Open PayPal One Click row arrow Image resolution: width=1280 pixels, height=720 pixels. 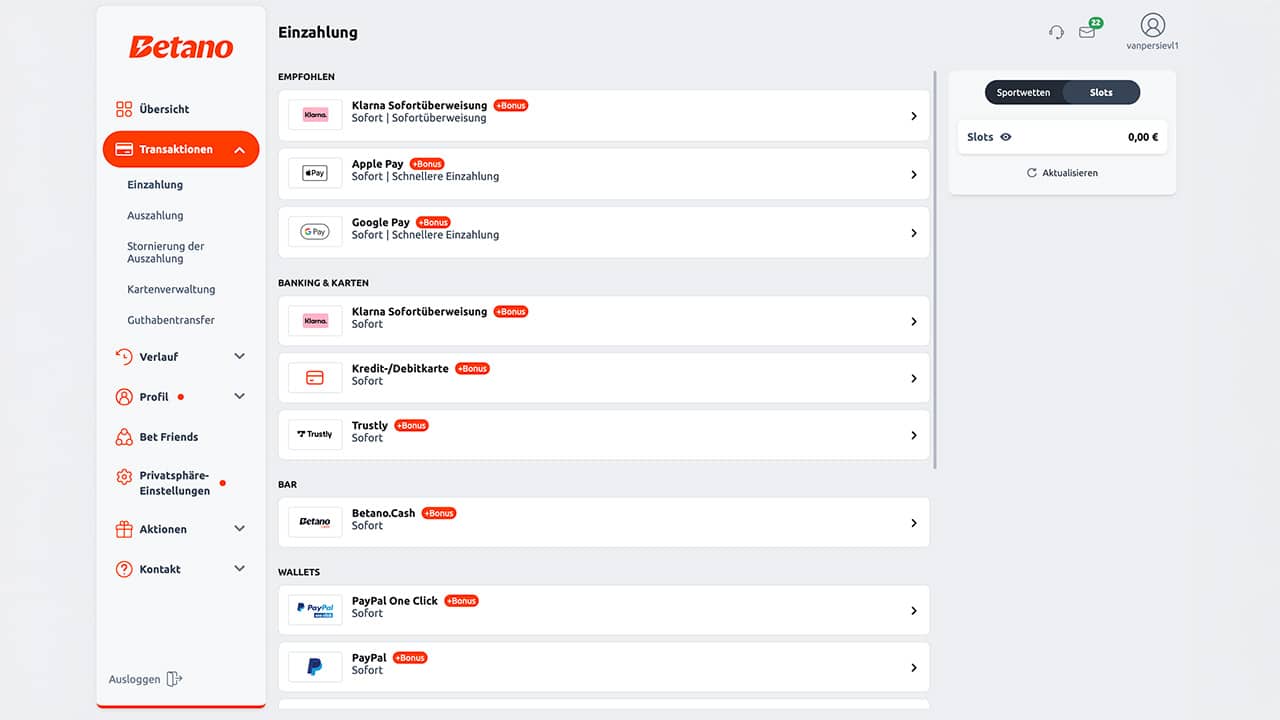click(914, 610)
